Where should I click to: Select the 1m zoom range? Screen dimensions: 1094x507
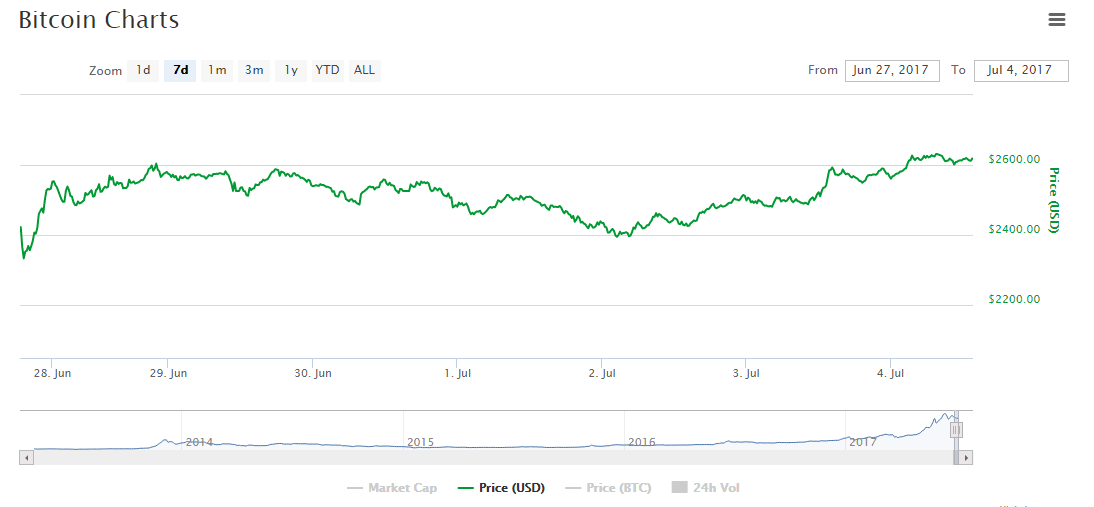(x=217, y=70)
